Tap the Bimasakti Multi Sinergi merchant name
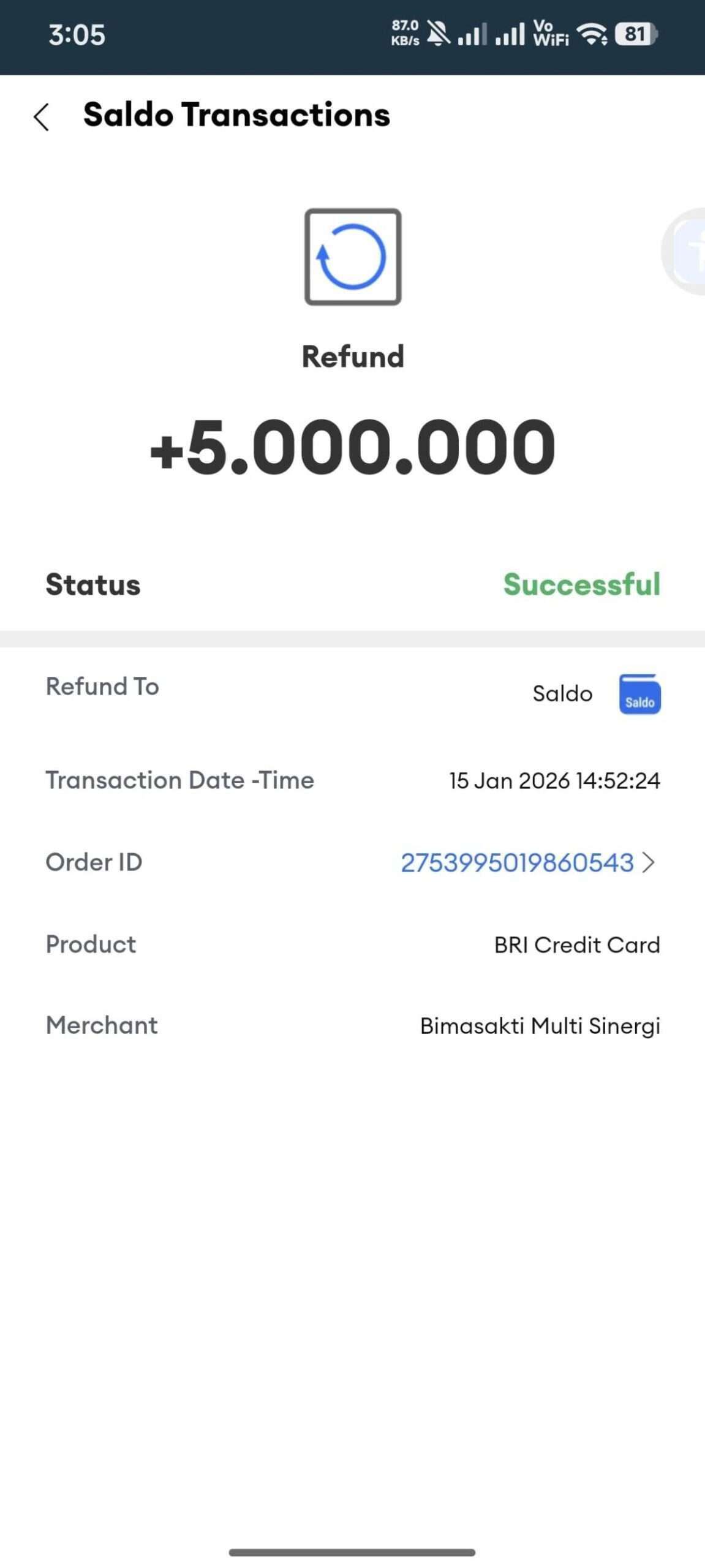705x1568 pixels. click(x=540, y=1025)
